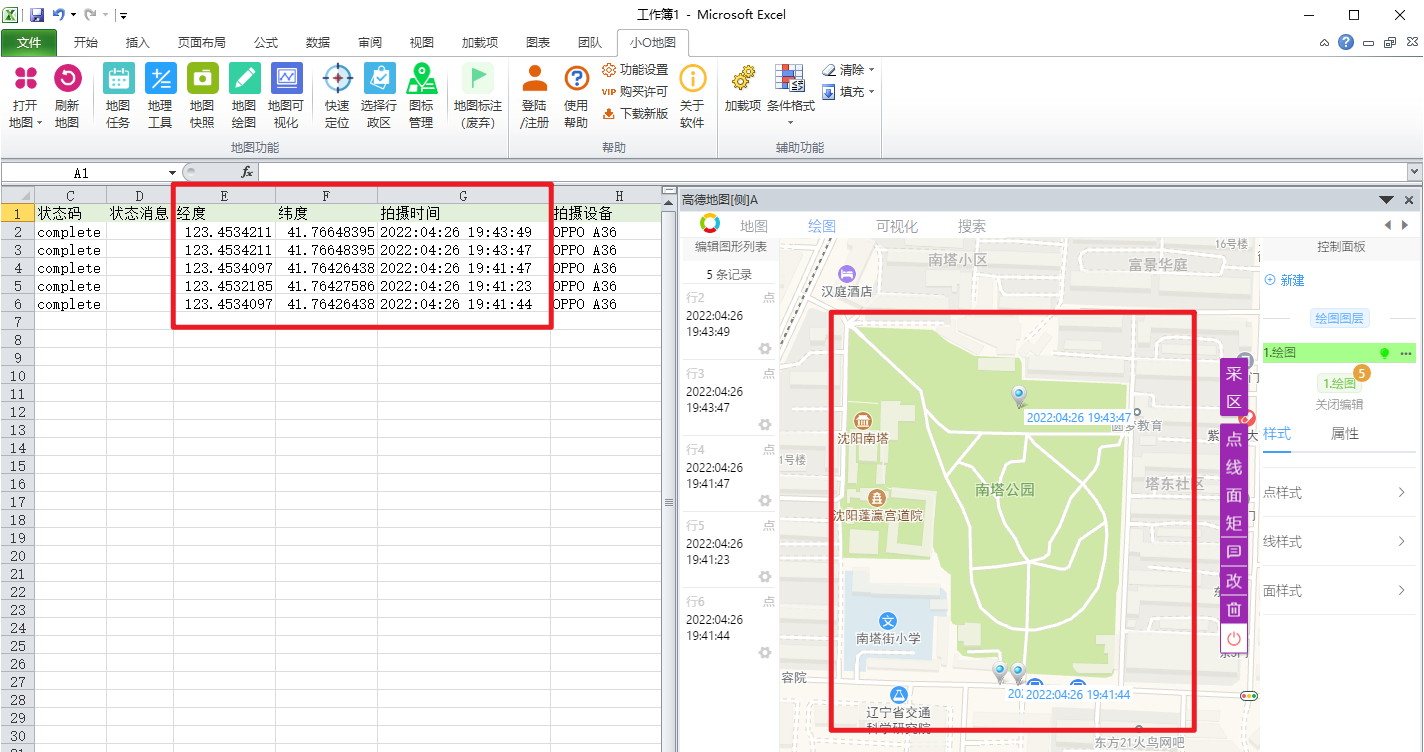Click the power icon below purple toolbar
Image resolution: width=1424 pixels, height=752 pixels.
(1234, 638)
